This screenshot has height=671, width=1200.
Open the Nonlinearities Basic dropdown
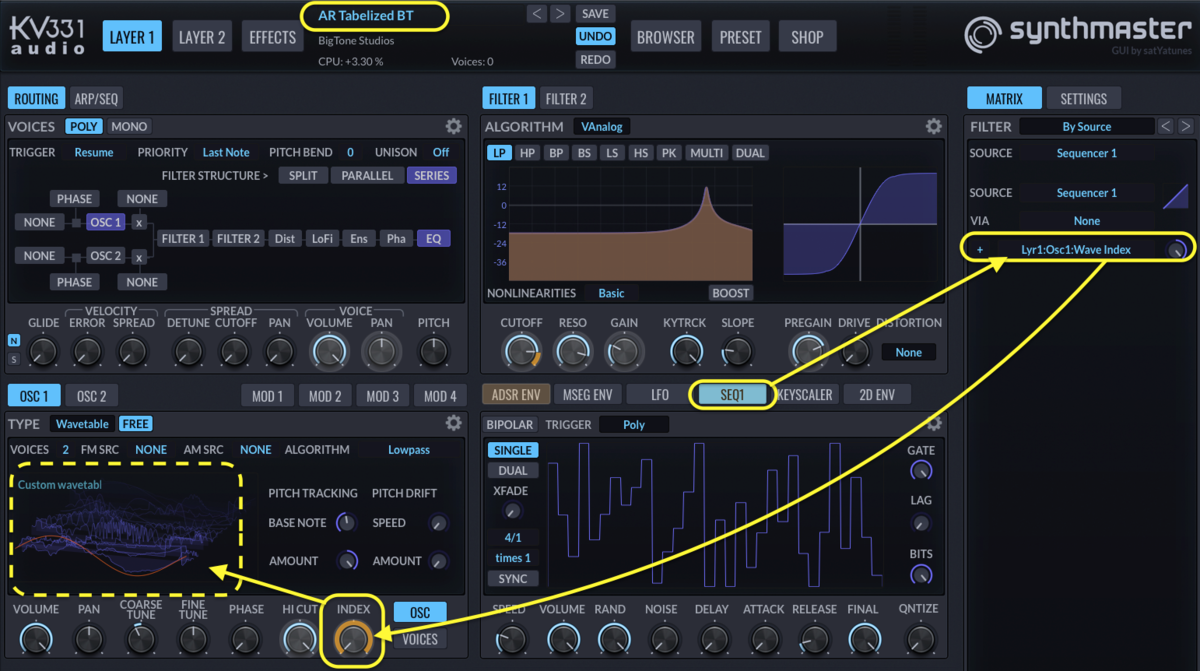point(611,293)
